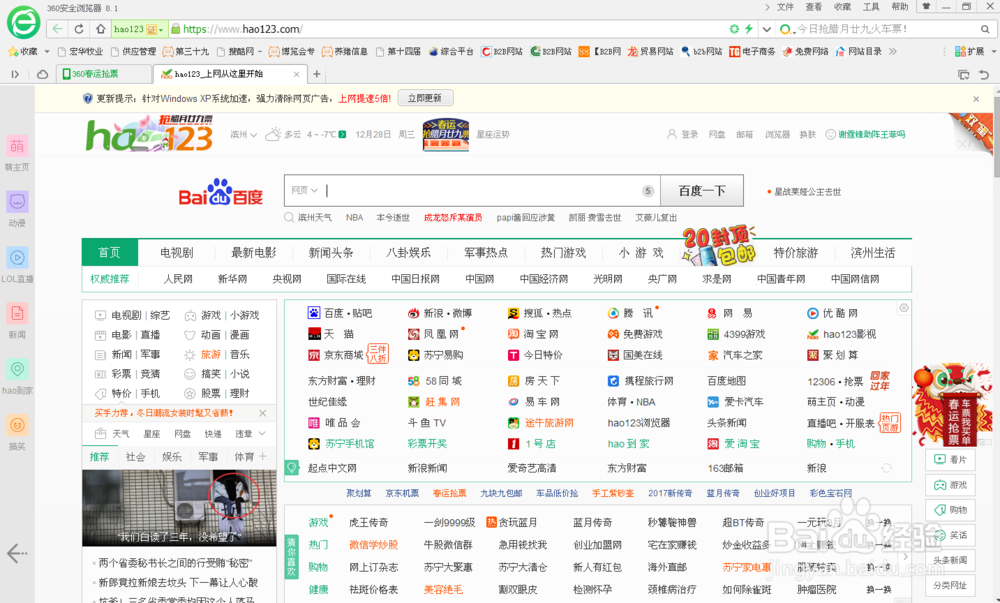This screenshot has width=1000, height=603.
Task: Click the lightning speed mode icon
Action: 749,29
